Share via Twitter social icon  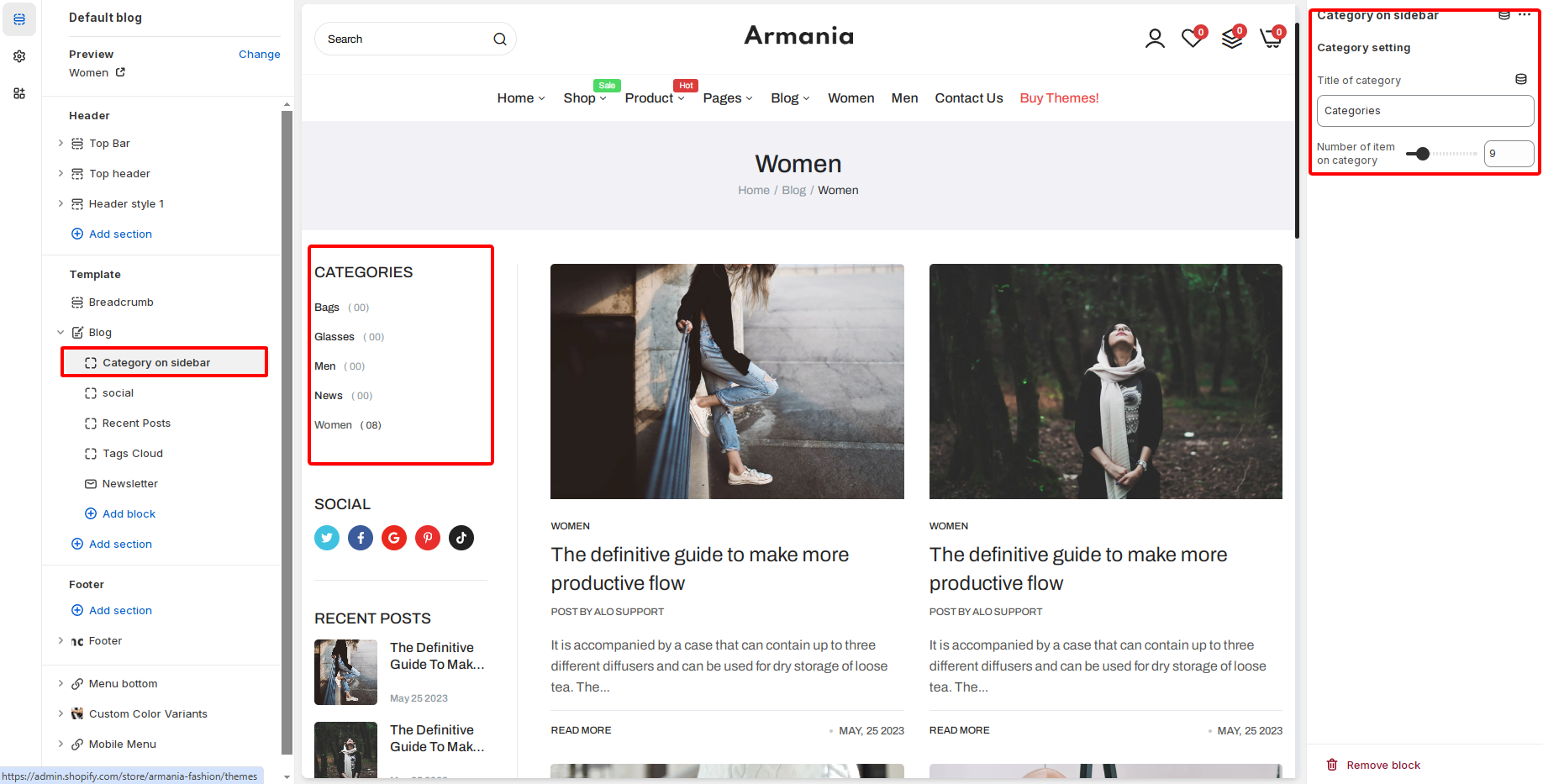(x=327, y=538)
